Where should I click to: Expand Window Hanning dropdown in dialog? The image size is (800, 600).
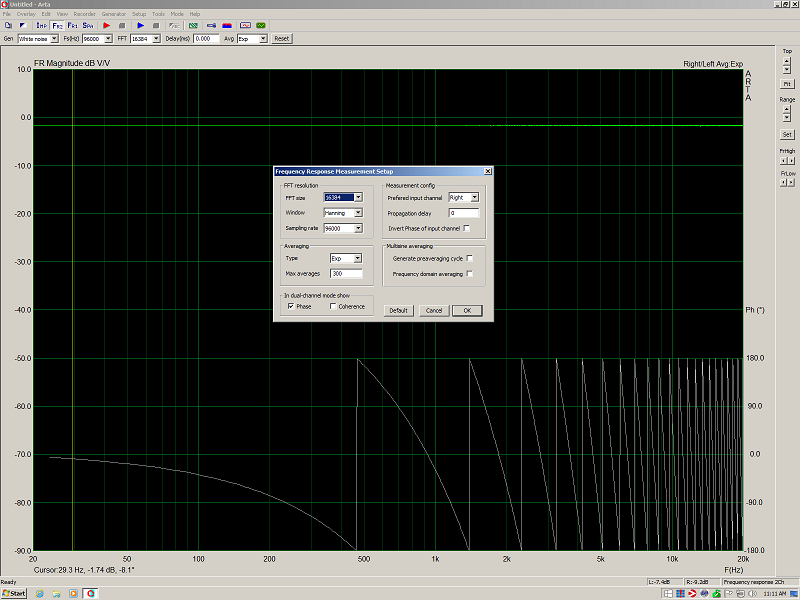click(x=358, y=213)
